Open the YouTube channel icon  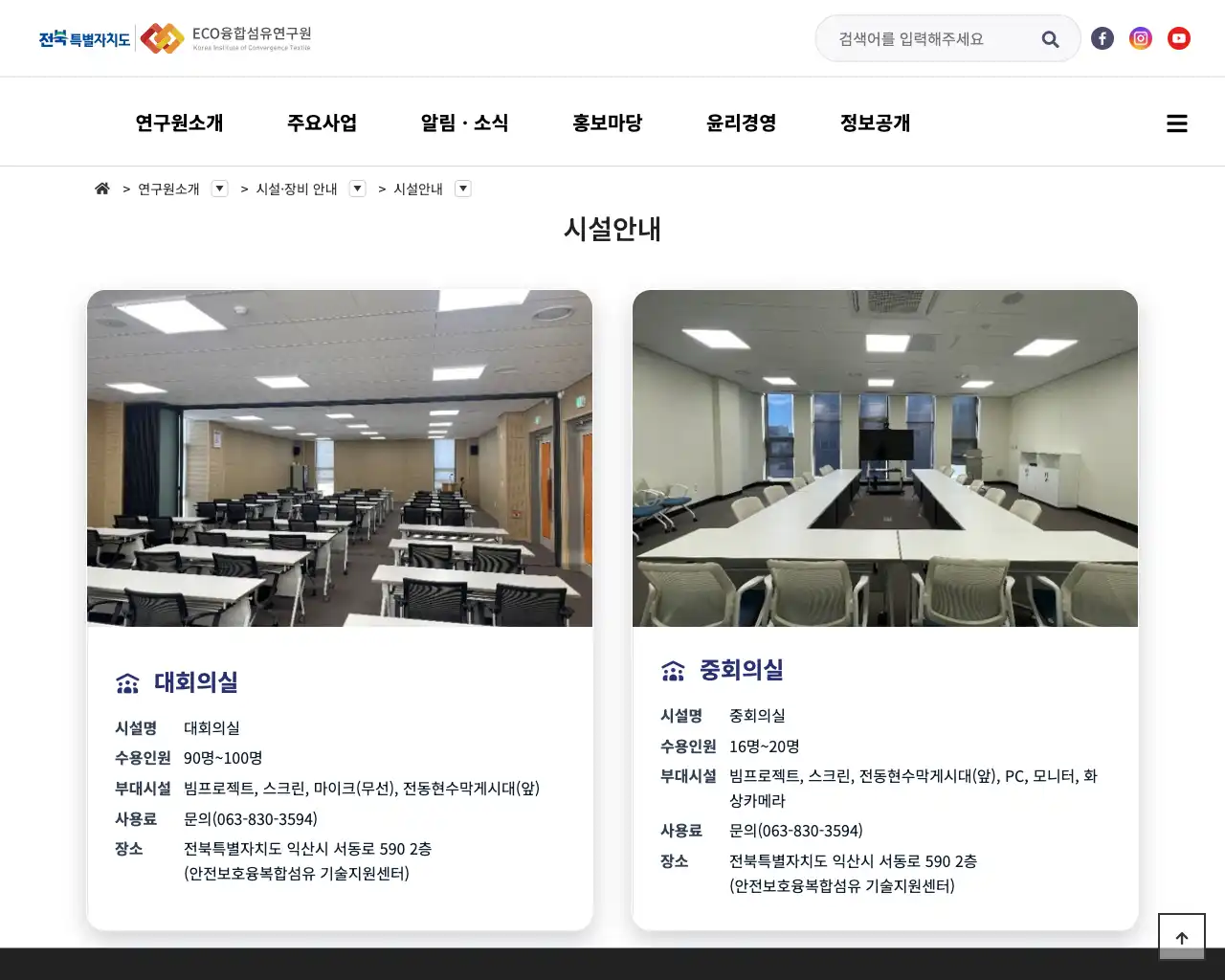click(x=1179, y=38)
